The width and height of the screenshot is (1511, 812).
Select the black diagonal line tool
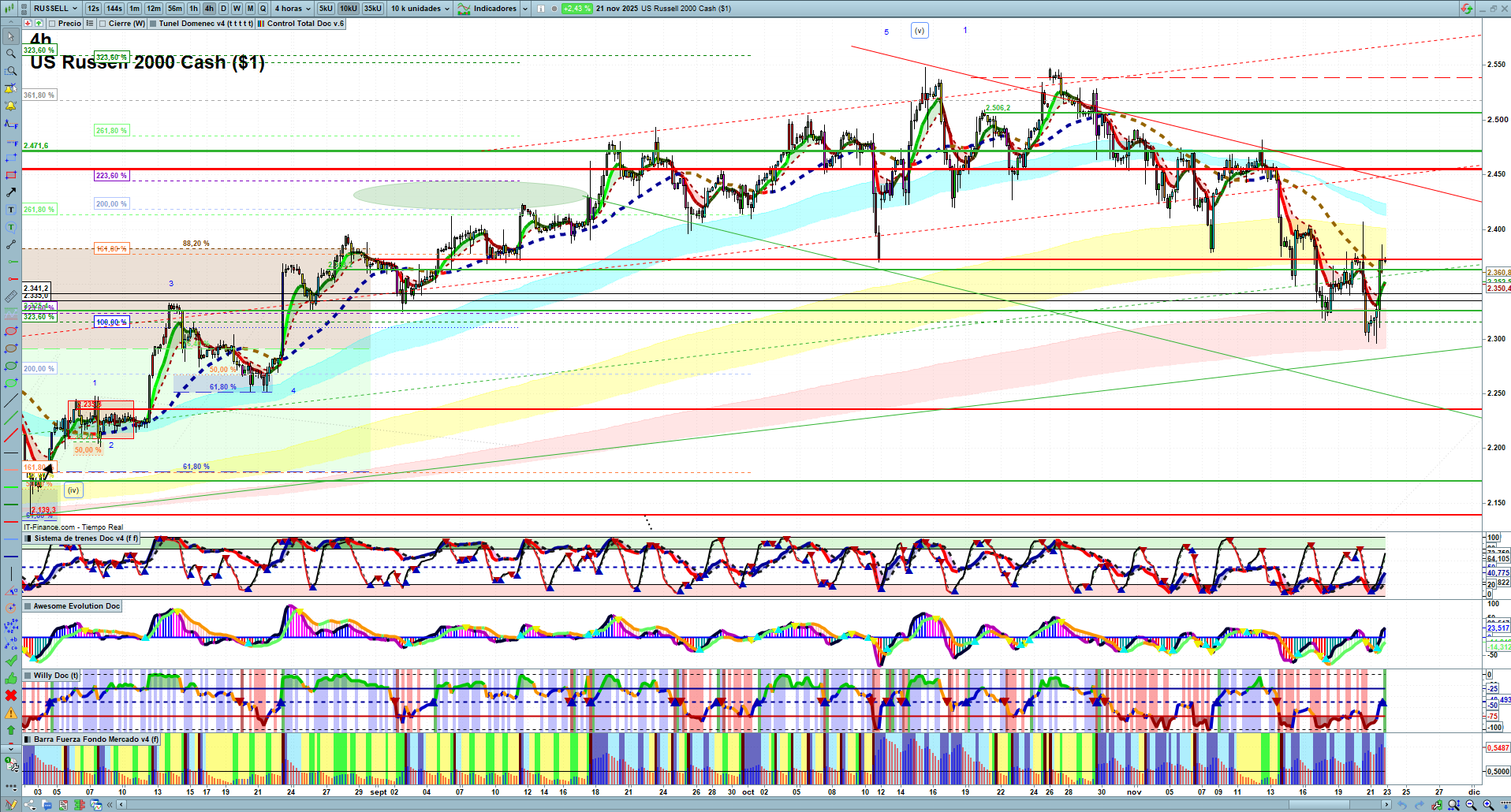pos(11,400)
